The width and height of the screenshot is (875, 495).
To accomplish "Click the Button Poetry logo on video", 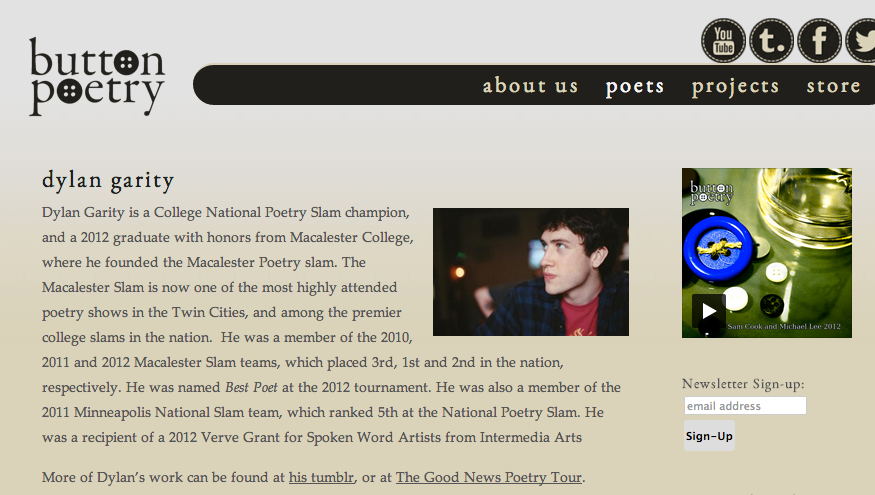I will click(x=712, y=191).
